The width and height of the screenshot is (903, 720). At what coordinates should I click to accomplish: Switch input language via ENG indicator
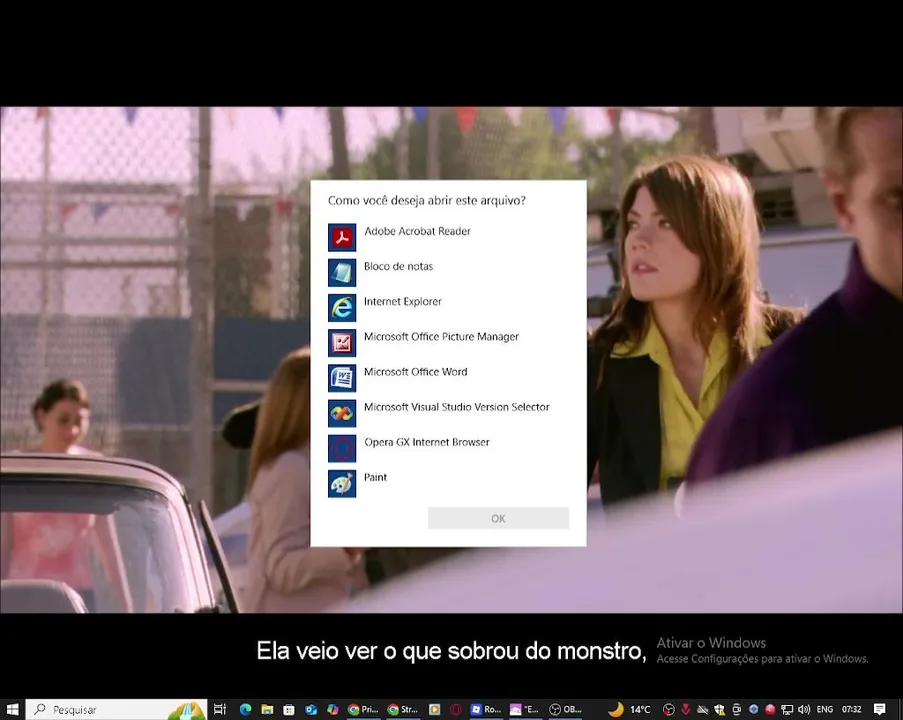coord(825,709)
